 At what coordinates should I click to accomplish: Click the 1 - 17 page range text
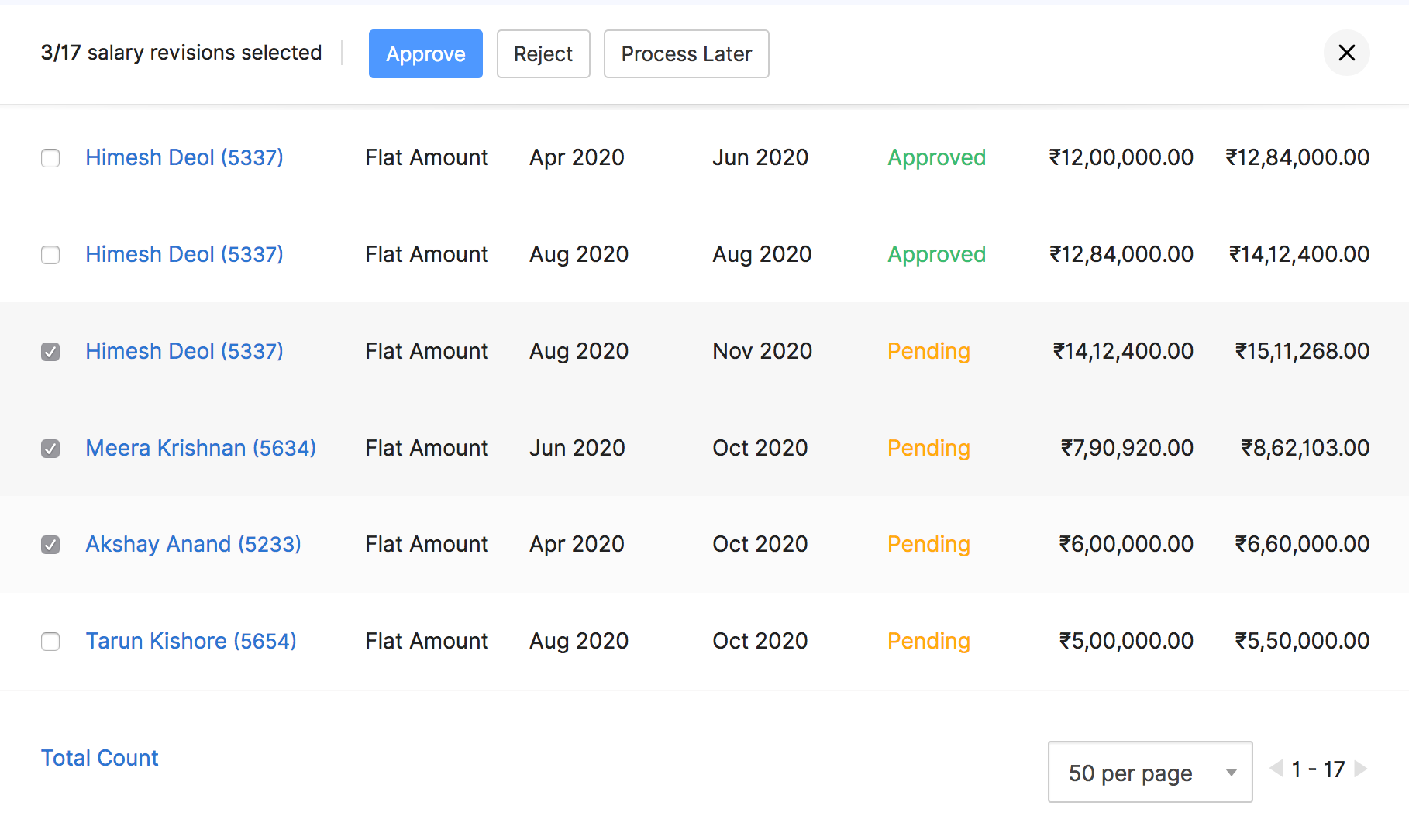point(1318,769)
